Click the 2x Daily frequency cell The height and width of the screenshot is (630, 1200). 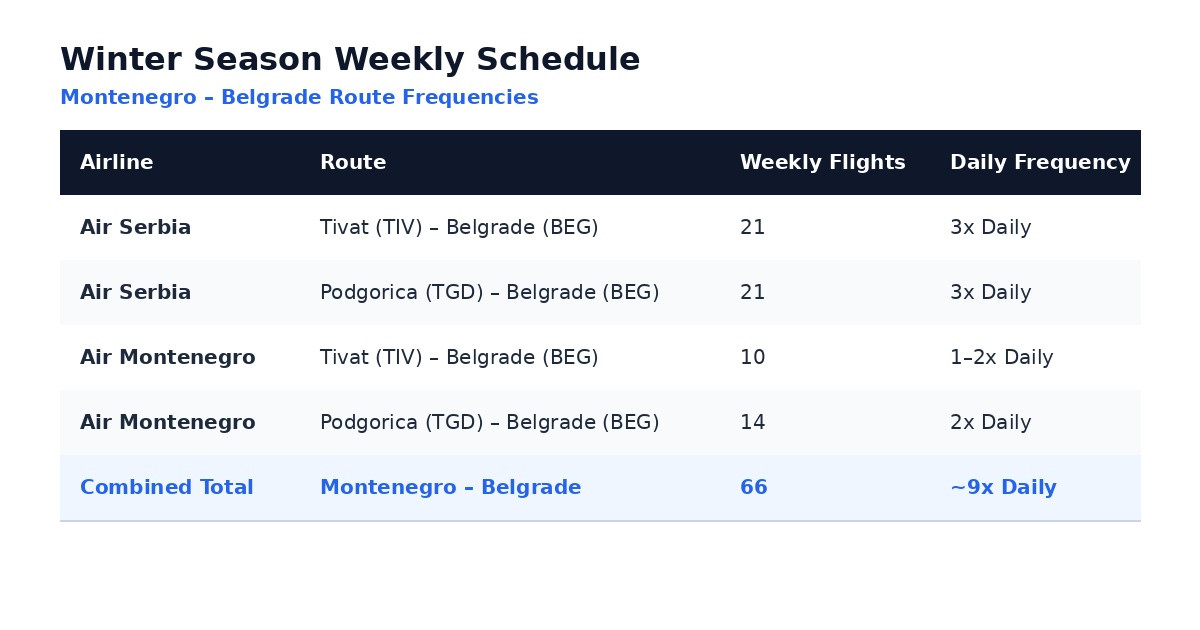point(991,423)
